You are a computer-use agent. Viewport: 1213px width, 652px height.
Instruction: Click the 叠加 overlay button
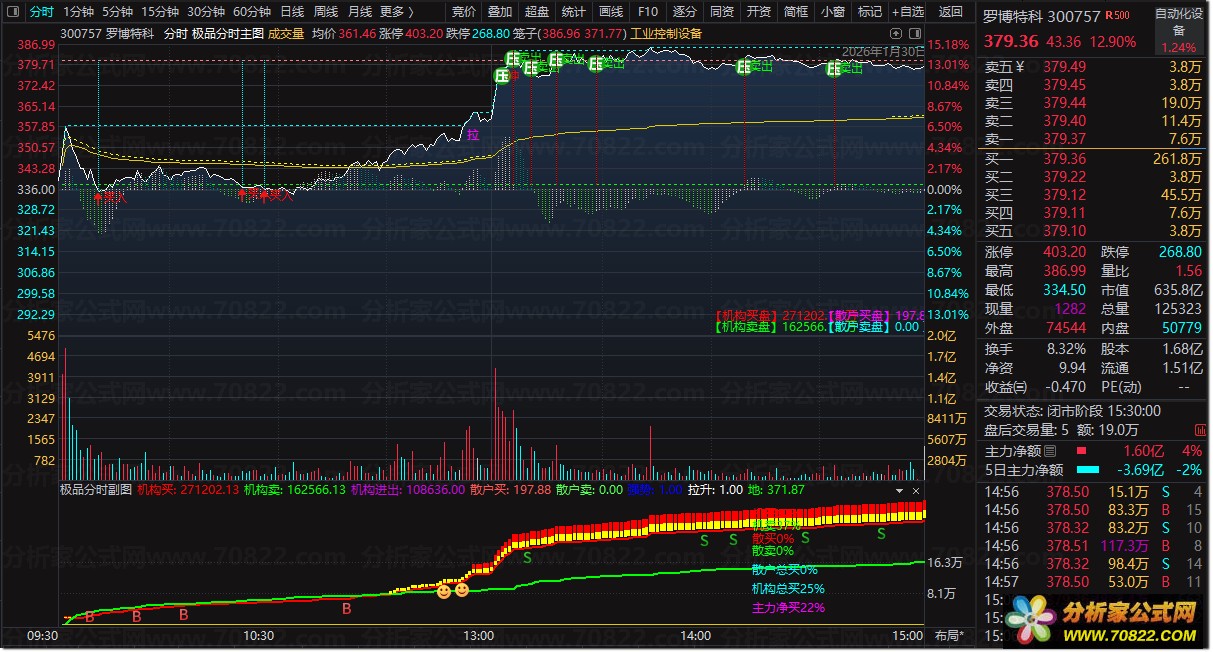click(x=500, y=12)
